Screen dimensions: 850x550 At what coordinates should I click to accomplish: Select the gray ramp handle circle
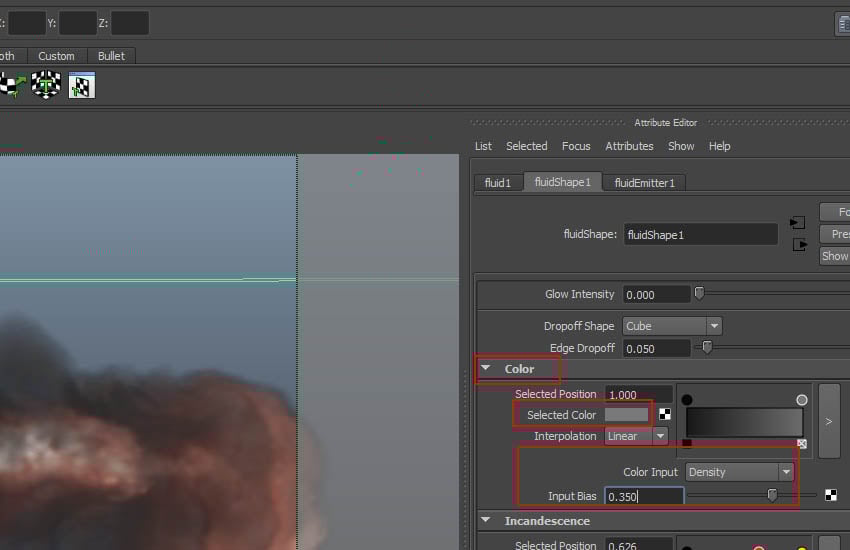point(802,400)
